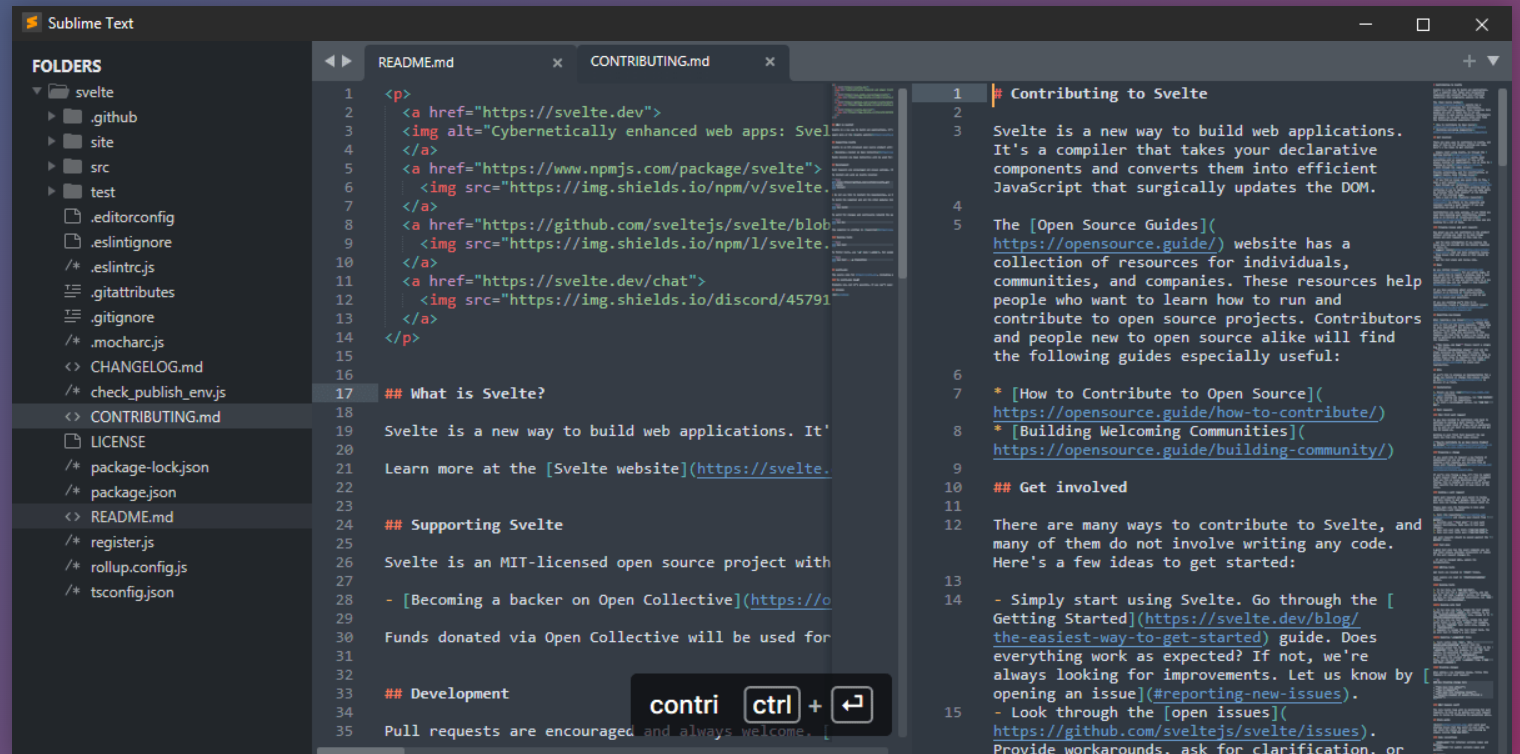Place cursor on '# Contributing to Svelte' title
Screen dimensions: 1520x754
click(1100, 93)
